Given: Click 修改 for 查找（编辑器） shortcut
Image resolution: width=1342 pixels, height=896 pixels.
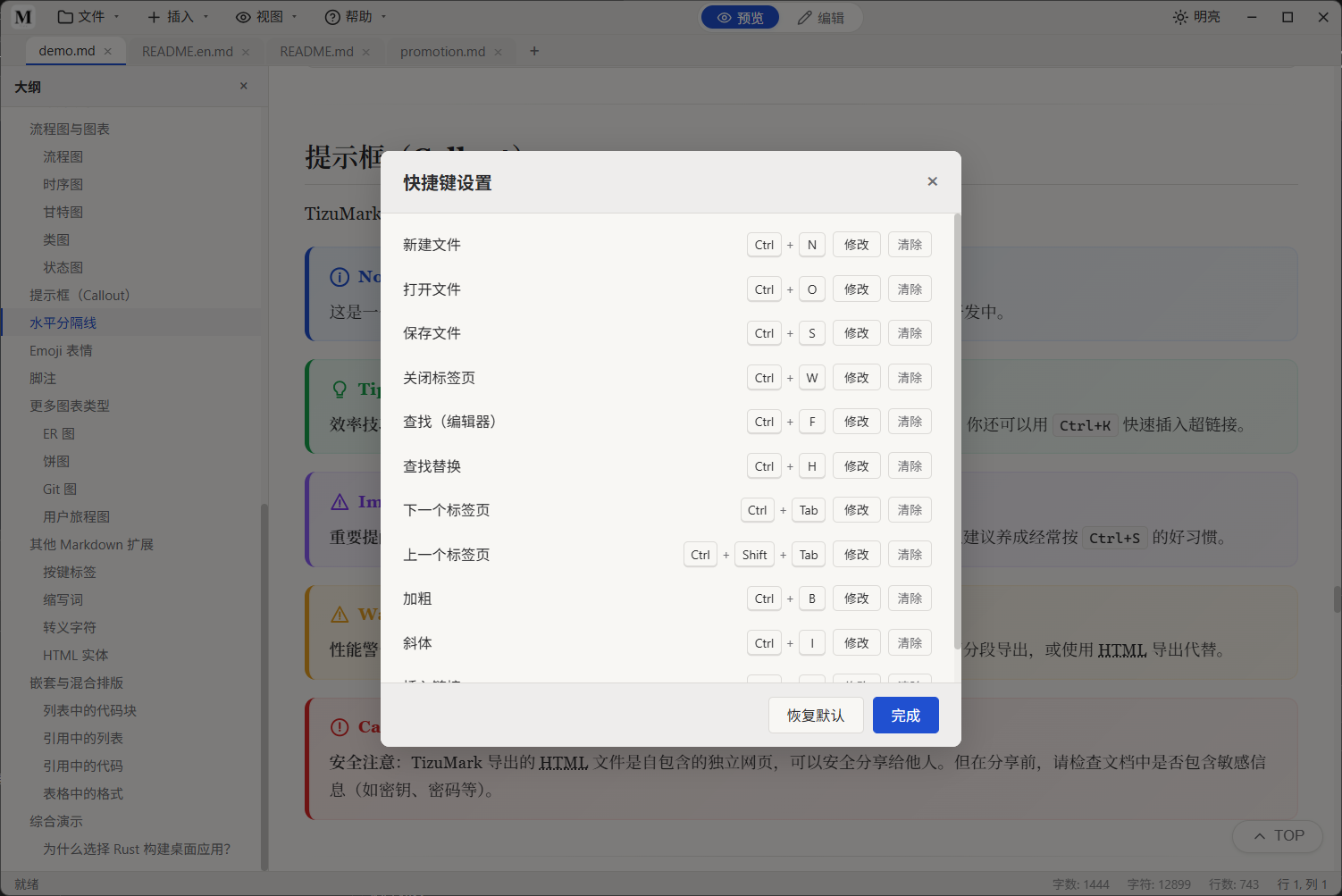Looking at the screenshot, I should pyautogui.click(x=857, y=422).
